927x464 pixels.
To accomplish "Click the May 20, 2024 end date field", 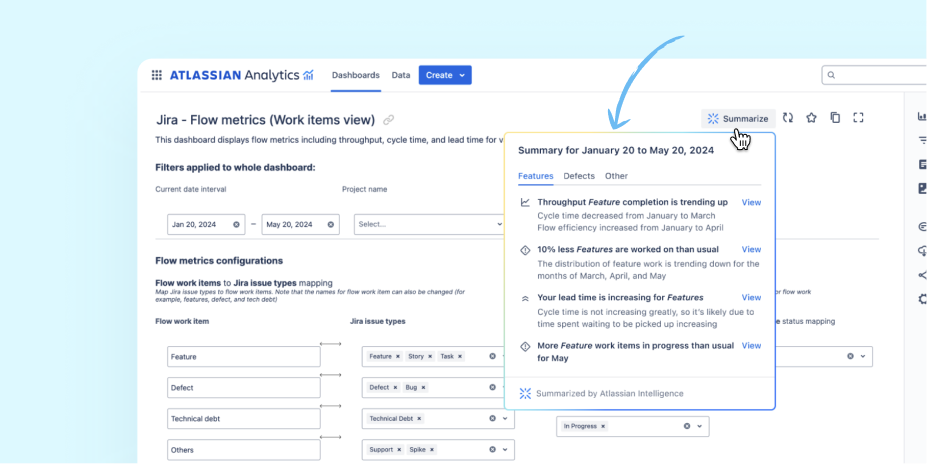I will 300,225.
